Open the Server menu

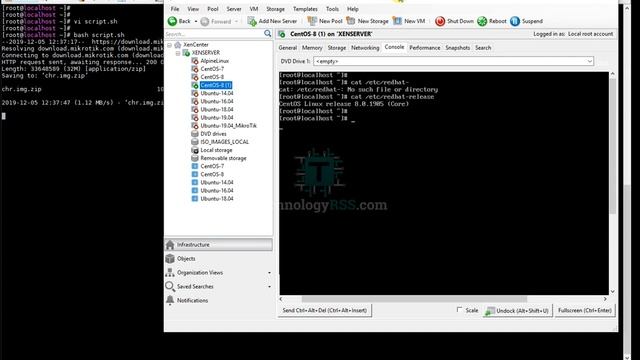[234, 9]
